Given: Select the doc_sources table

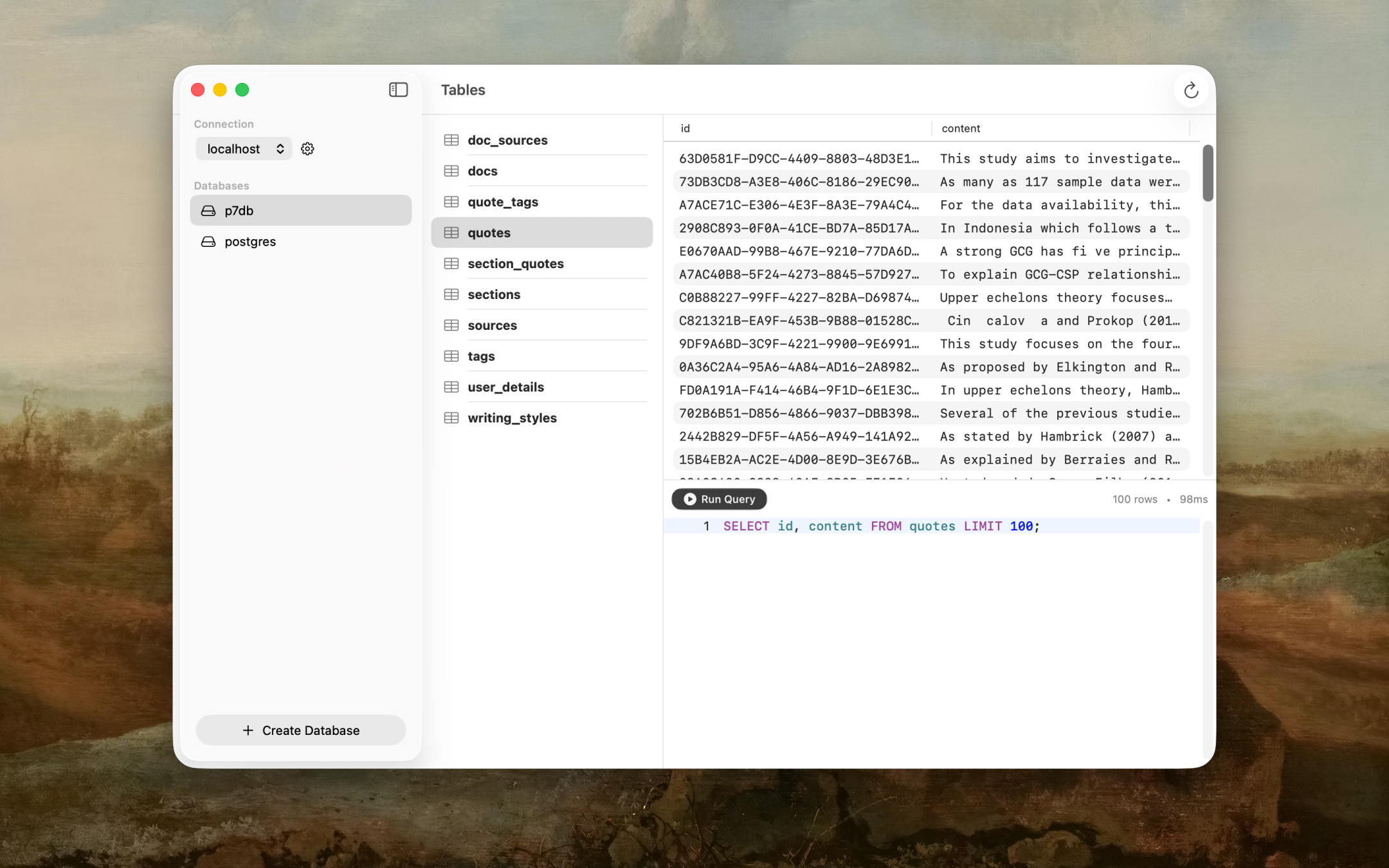Looking at the screenshot, I should tap(507, 140).
